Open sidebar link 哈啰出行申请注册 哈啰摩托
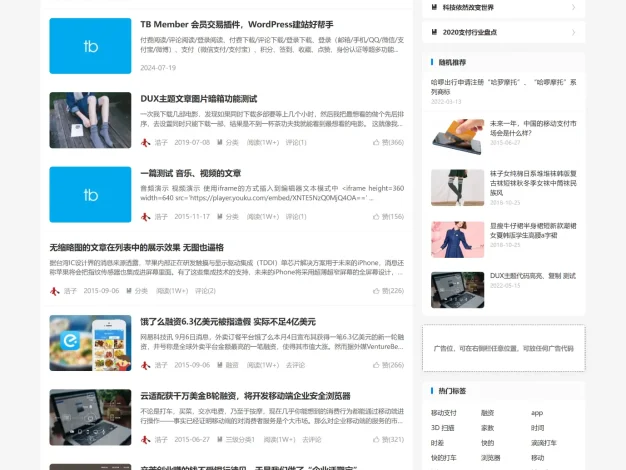 (x=503, y=87)
